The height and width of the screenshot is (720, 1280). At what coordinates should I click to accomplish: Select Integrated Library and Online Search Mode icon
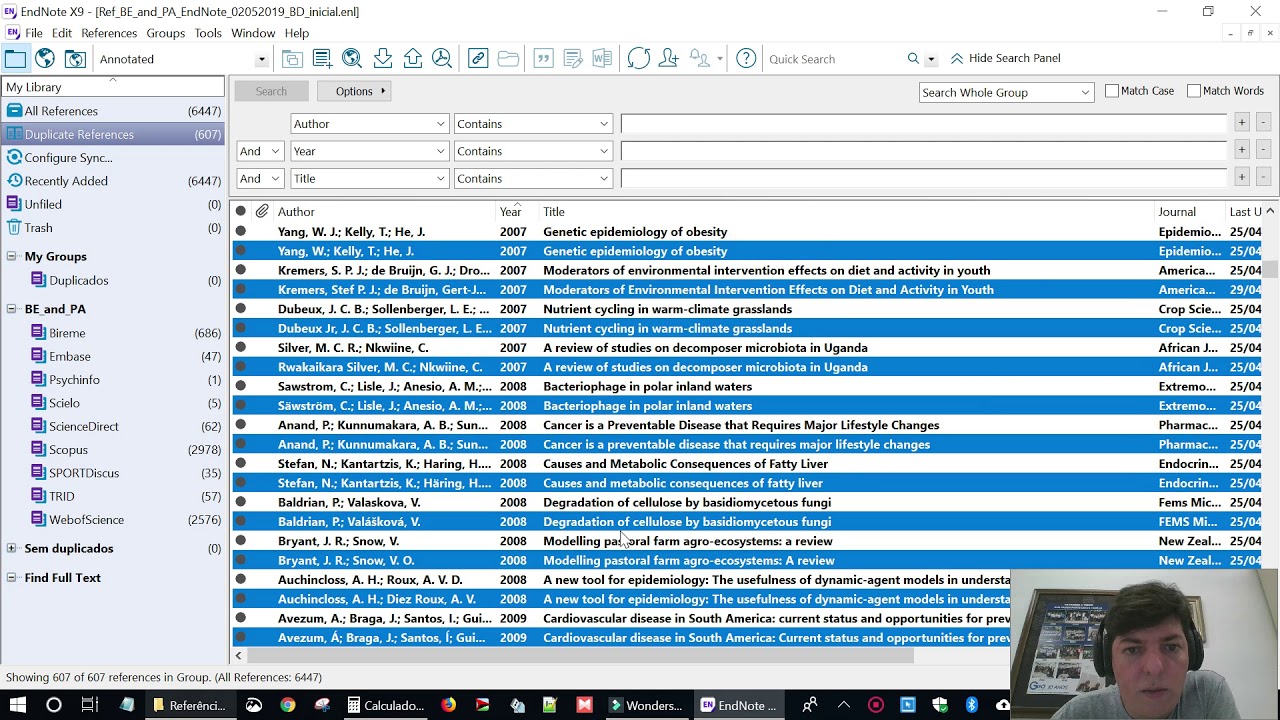click(75, 59)
